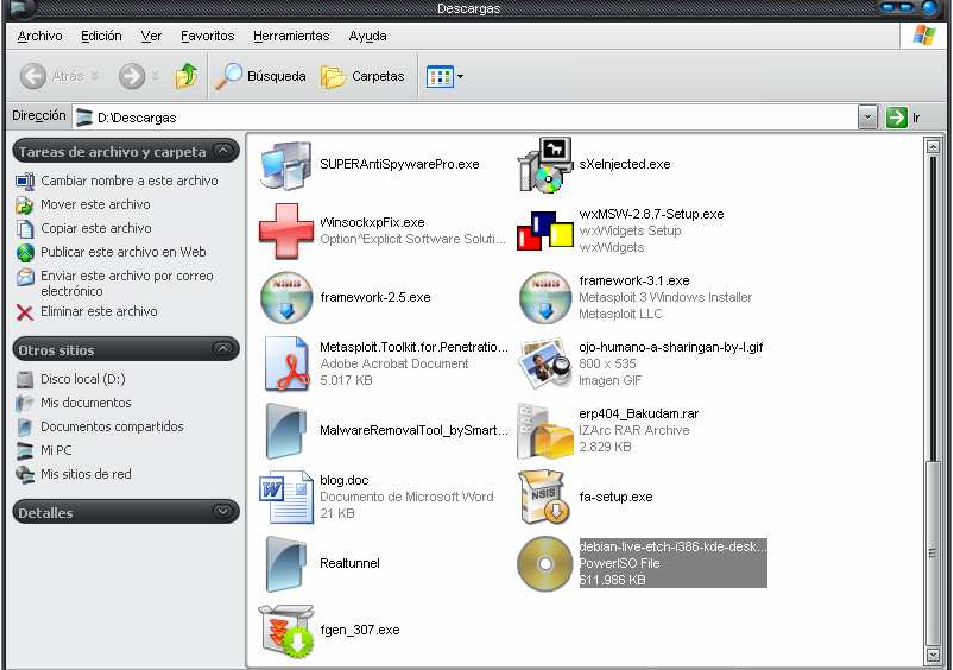Expand the Detalles panel
The height and width of the screenshot is (670, 953).
point(224,512)
